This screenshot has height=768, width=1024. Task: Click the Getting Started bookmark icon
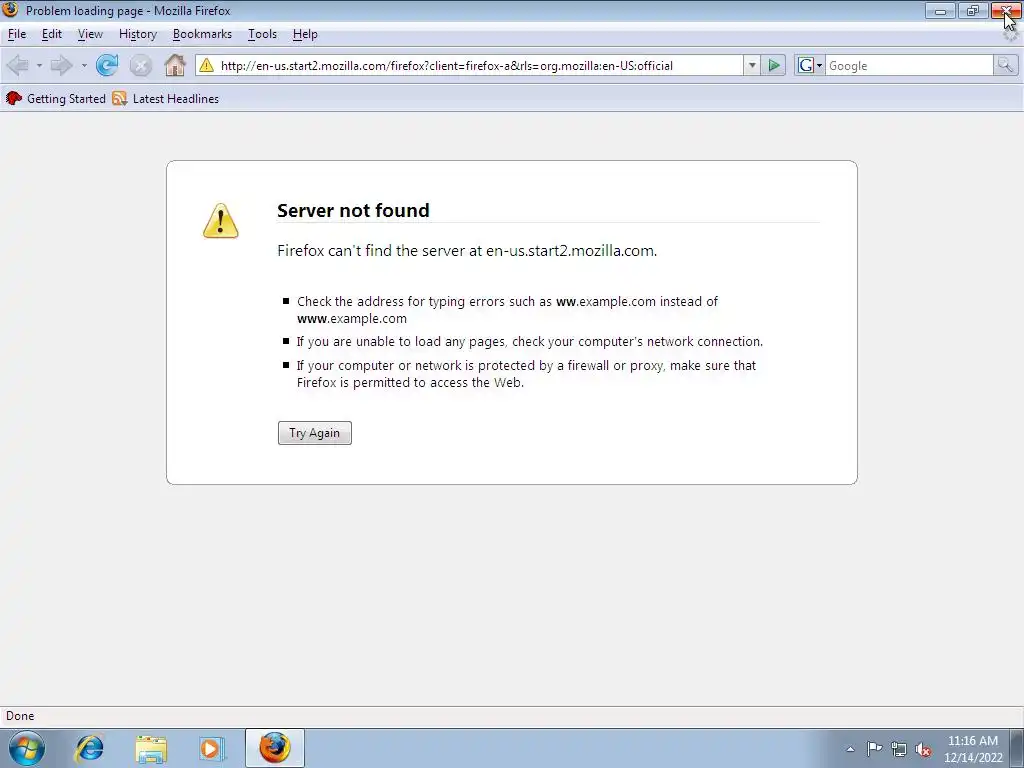[14, 99]
